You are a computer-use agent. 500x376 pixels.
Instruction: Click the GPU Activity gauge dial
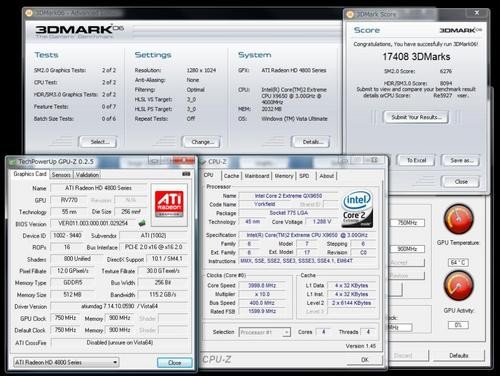458,286
